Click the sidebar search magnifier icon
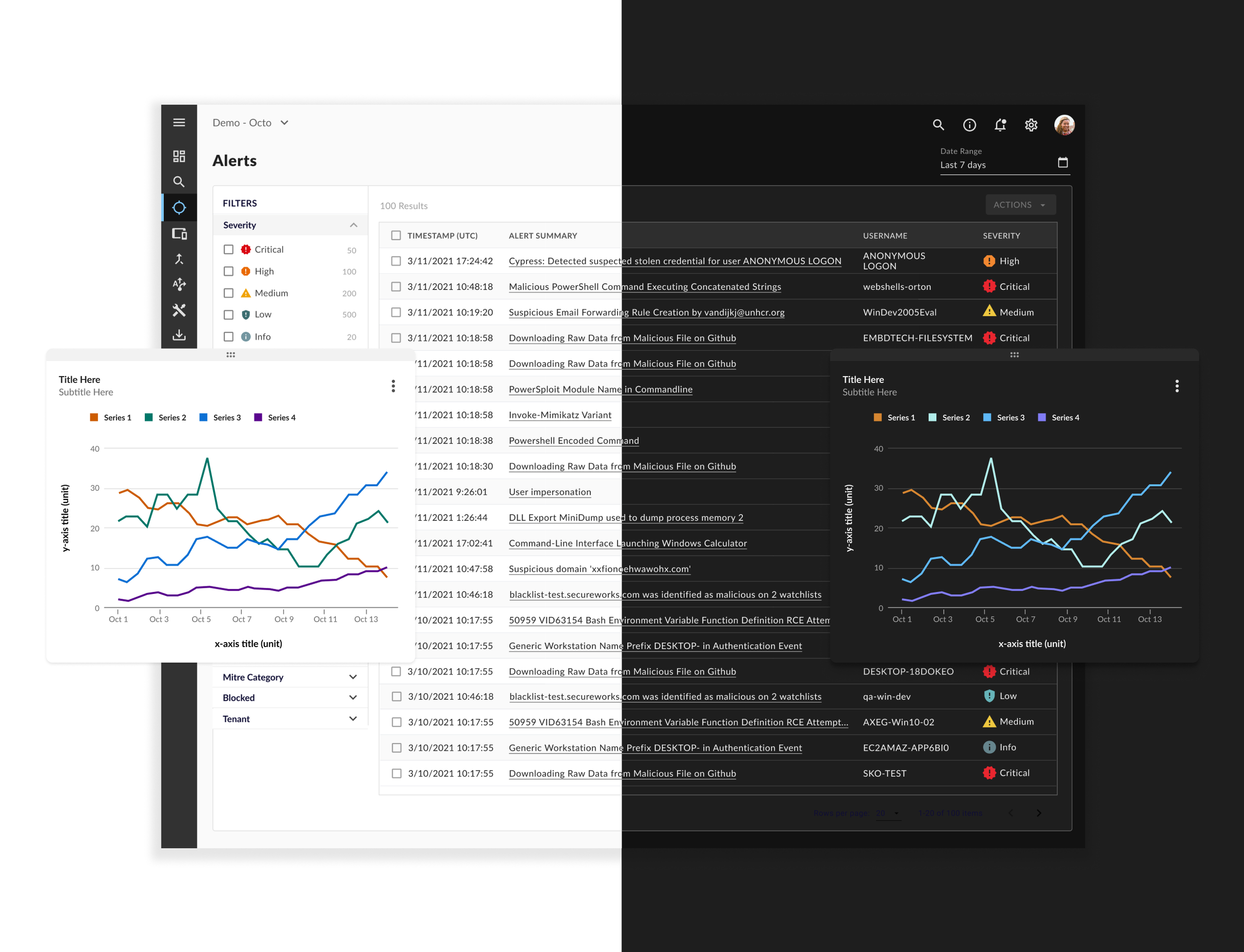The width and height of the screenshot is (1244, 952). (179, 182)
